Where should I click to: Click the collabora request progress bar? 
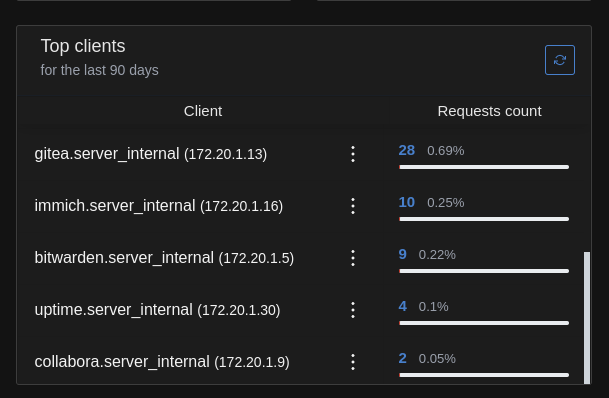(484, 375)
